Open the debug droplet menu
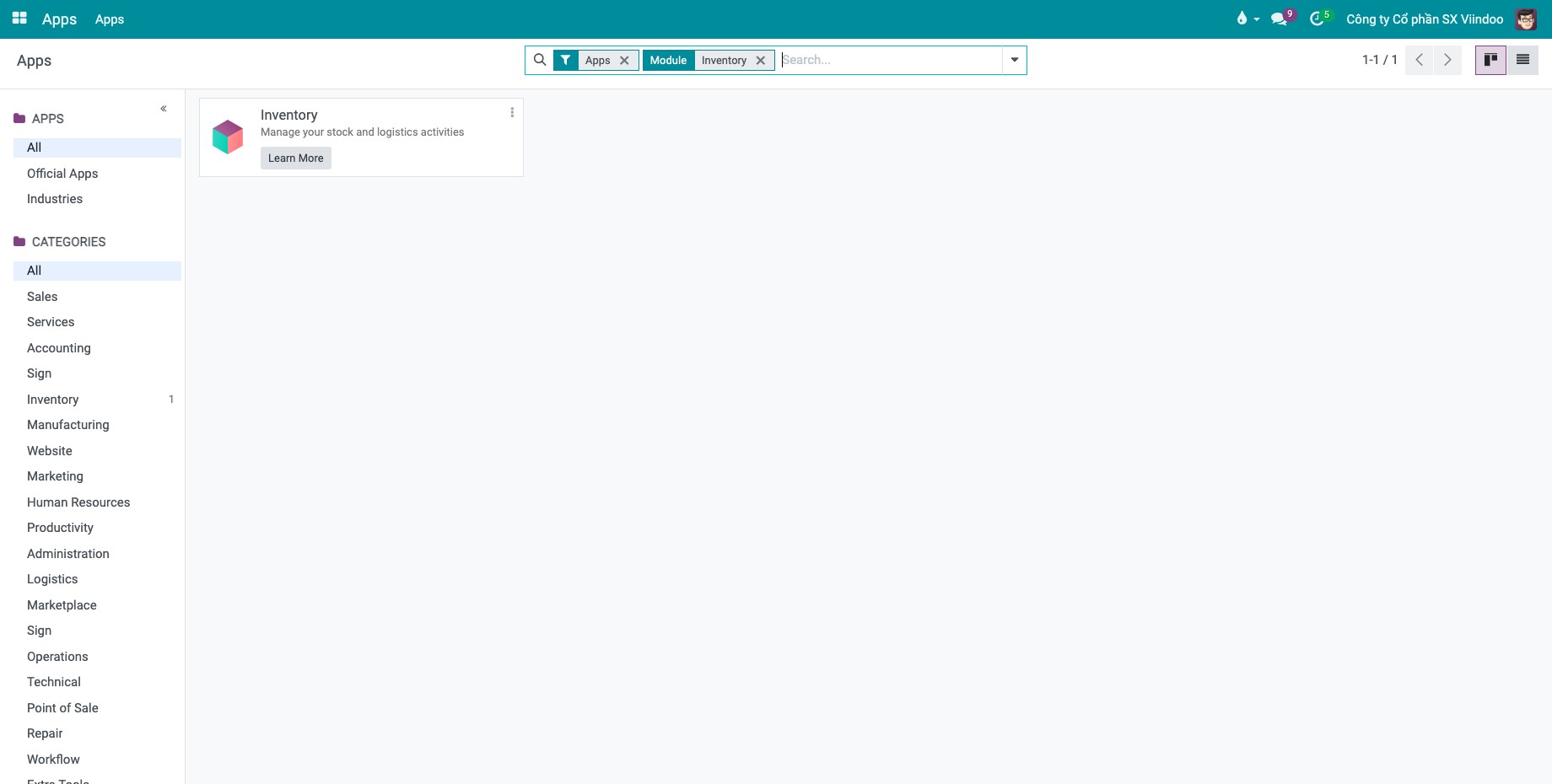Image resolution: width=1552 pixels, height=784 pixels. click(x=1247, y=19)
